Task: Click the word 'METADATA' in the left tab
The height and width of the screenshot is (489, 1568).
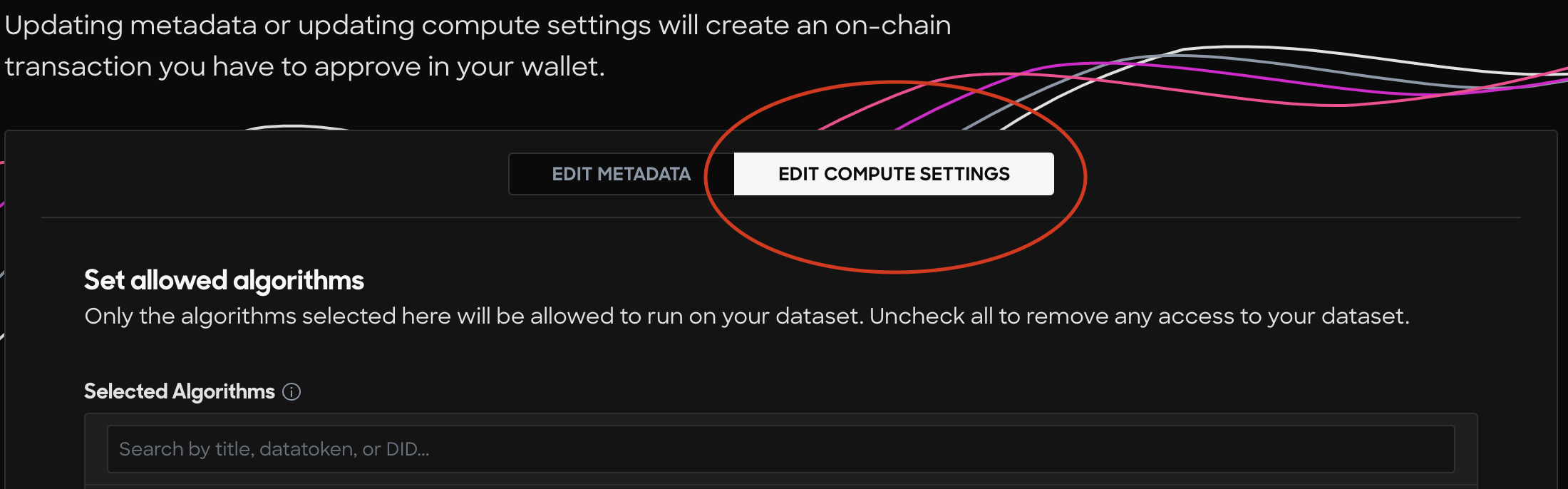Action: [x=644, y=174]
